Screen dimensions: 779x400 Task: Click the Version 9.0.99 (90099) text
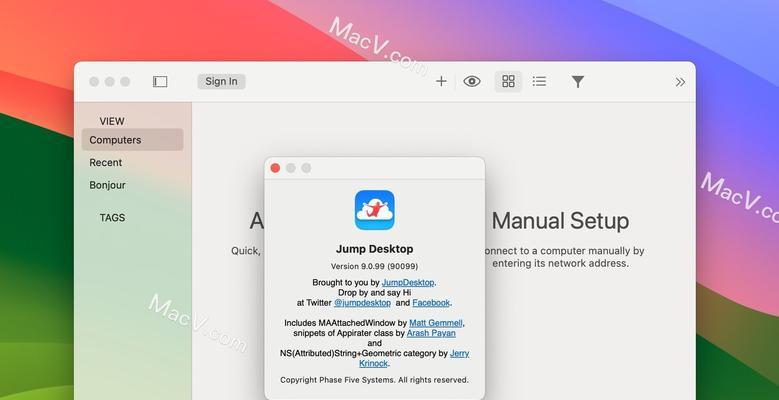[375, 266]
